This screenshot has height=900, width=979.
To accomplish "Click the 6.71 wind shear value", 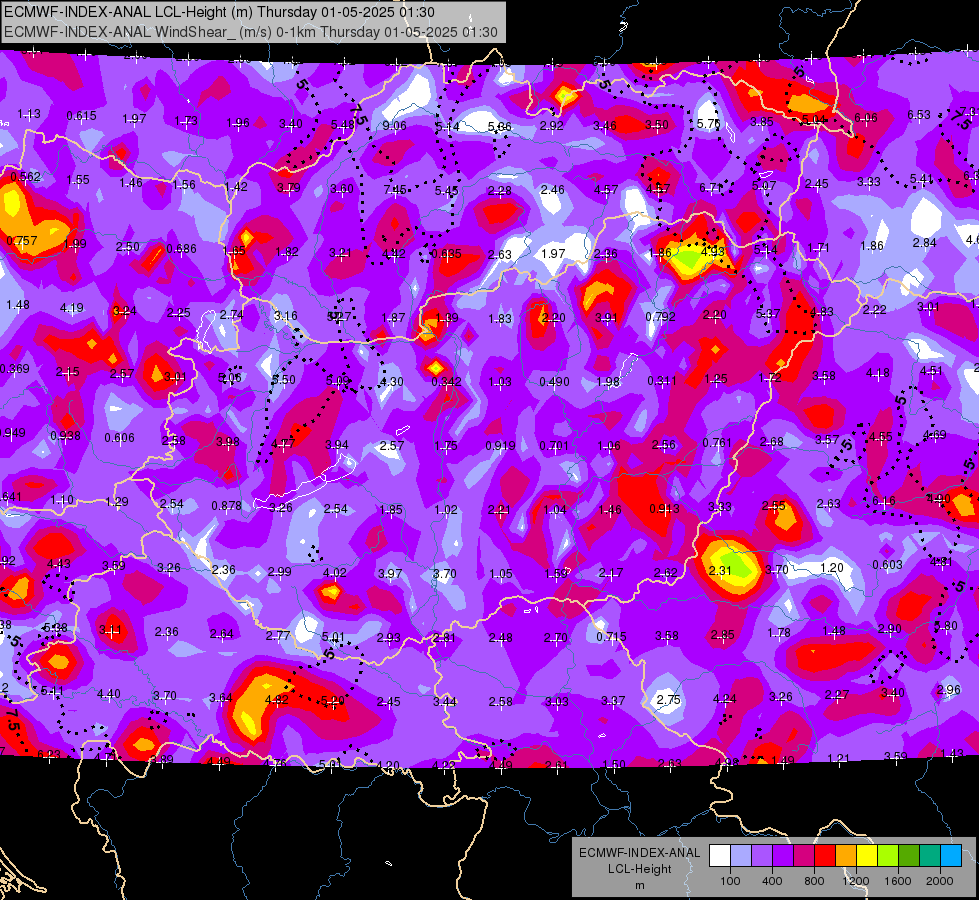I will point(711,187).
